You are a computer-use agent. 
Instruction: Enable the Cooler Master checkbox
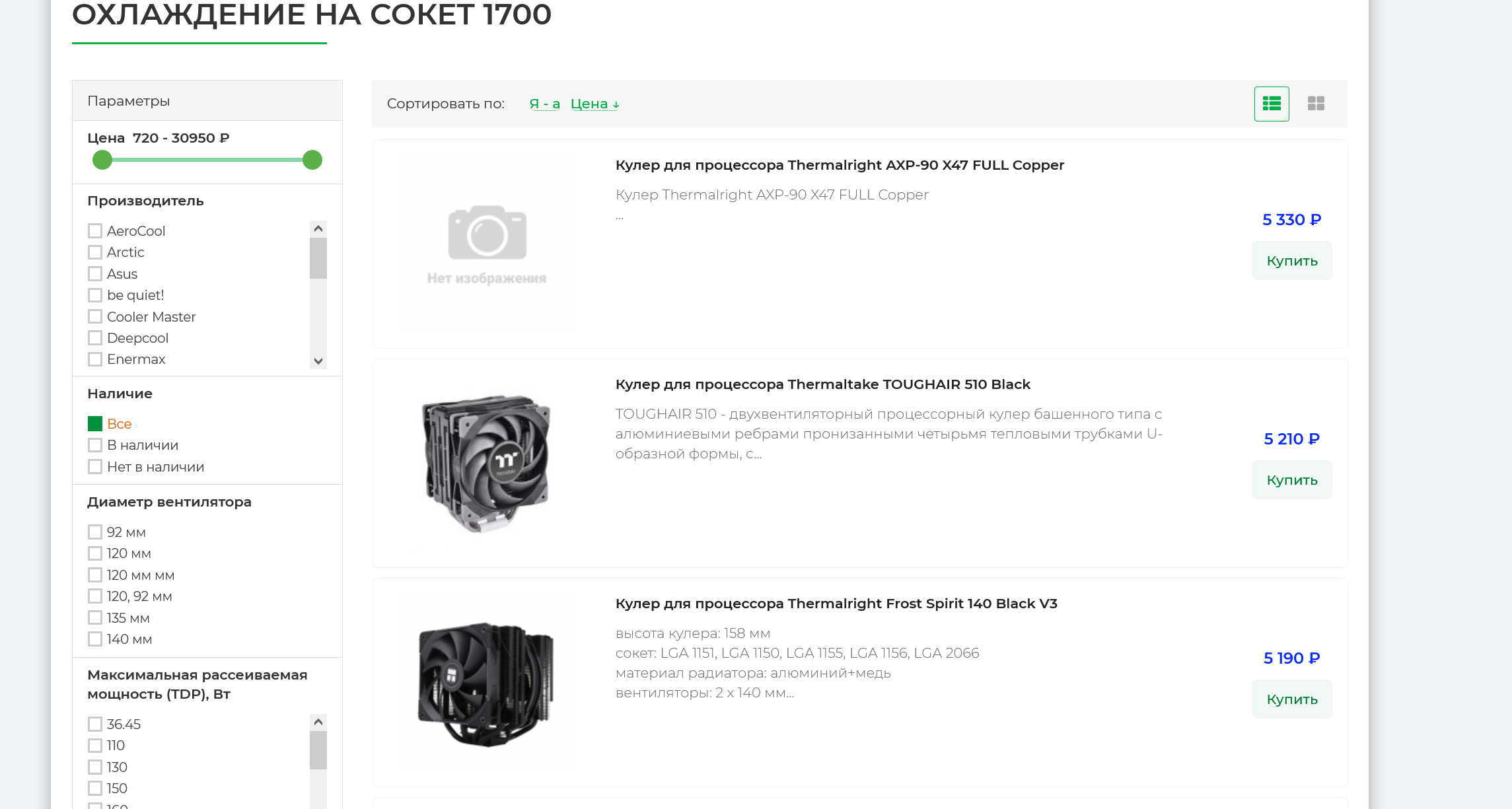coord(95,317)
